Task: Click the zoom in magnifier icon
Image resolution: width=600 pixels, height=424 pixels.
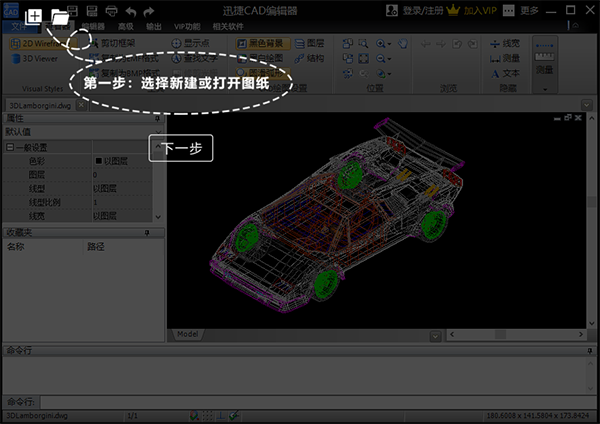Action: [380, 43]
